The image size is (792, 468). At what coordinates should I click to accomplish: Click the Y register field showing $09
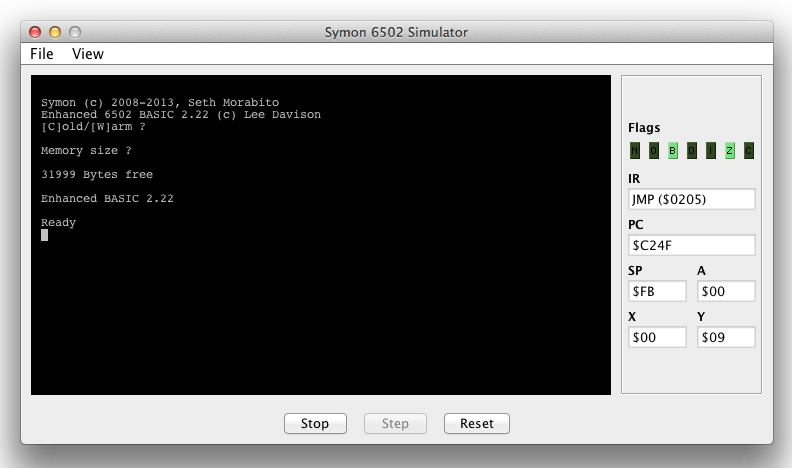click(726, 337)
